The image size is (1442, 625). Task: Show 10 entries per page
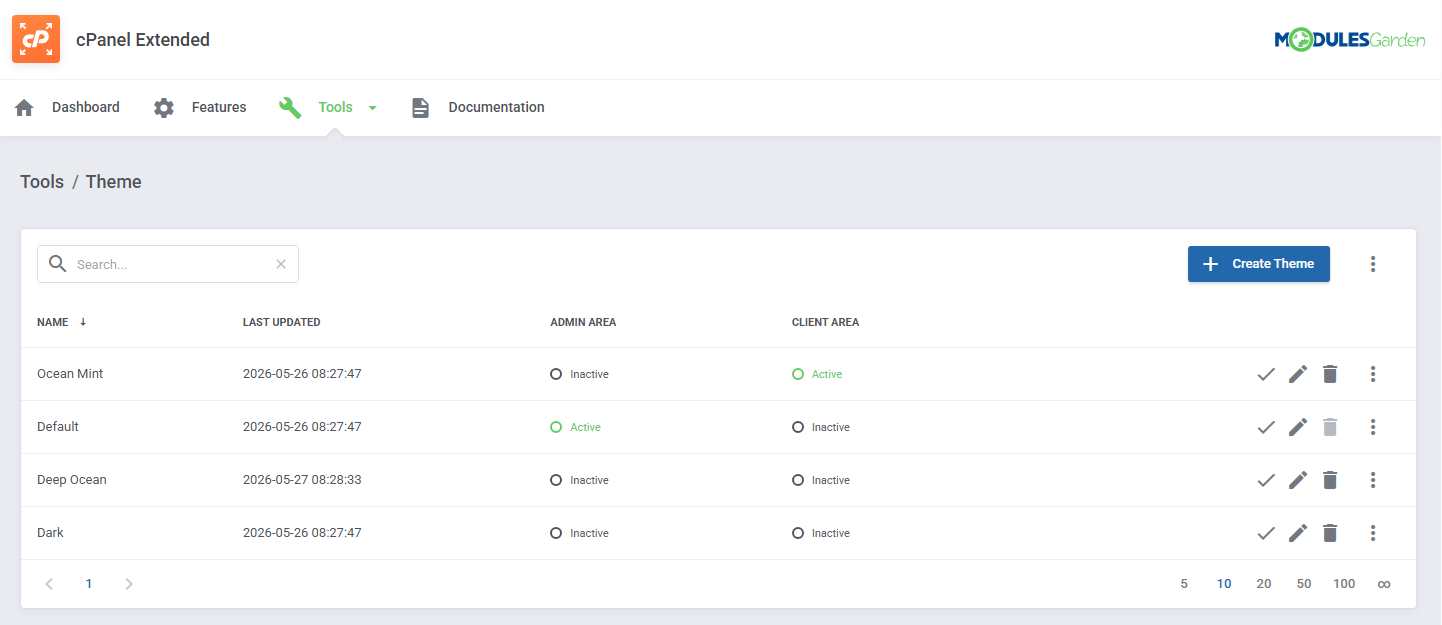(x=1224, y=584)
